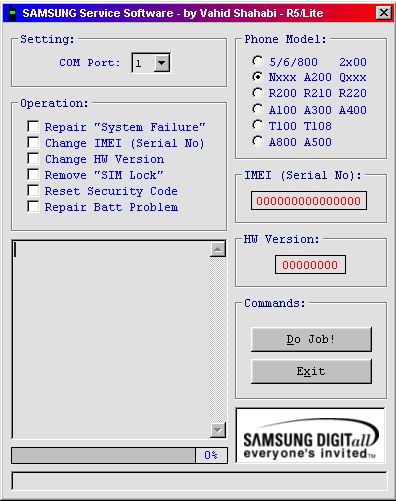Run the Do Job! command
This screenshot has width=396, height=501.
tap(311, 339)
